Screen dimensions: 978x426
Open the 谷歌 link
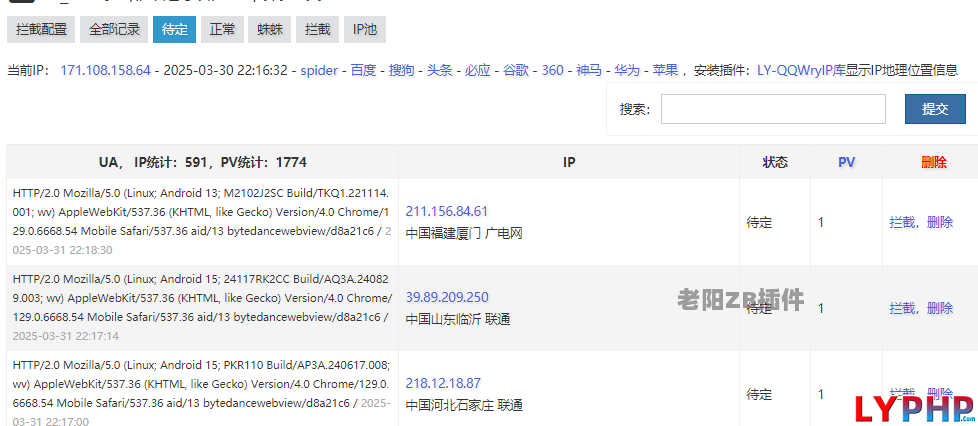click(516, 70)
